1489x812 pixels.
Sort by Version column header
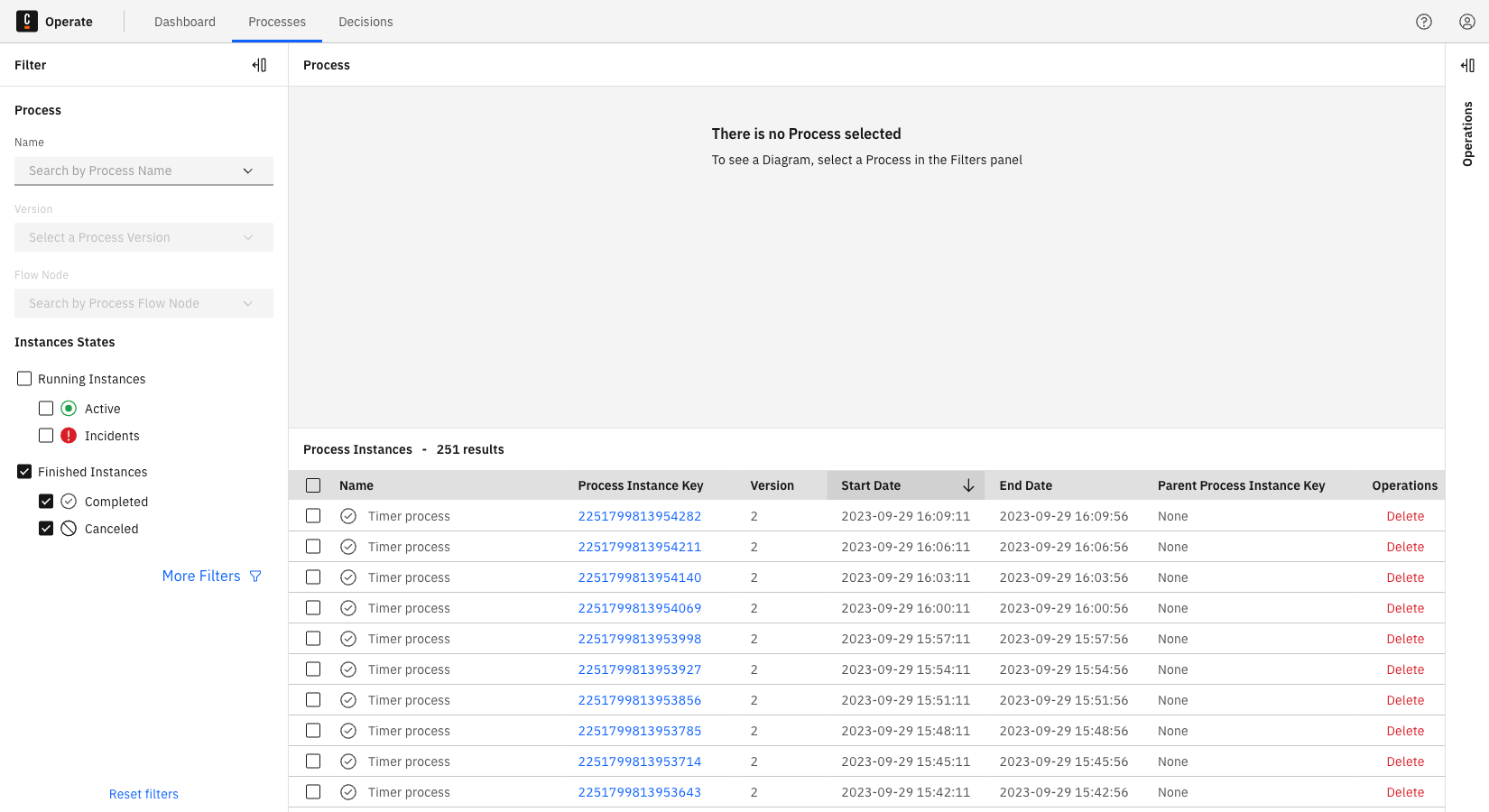[772, 485]
